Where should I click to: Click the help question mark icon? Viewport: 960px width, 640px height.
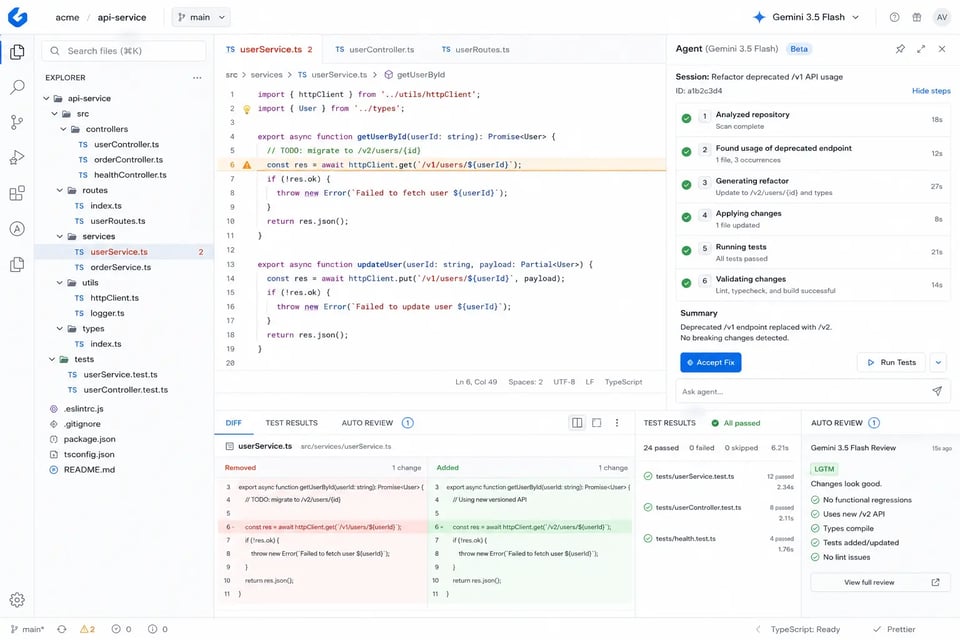894,17
